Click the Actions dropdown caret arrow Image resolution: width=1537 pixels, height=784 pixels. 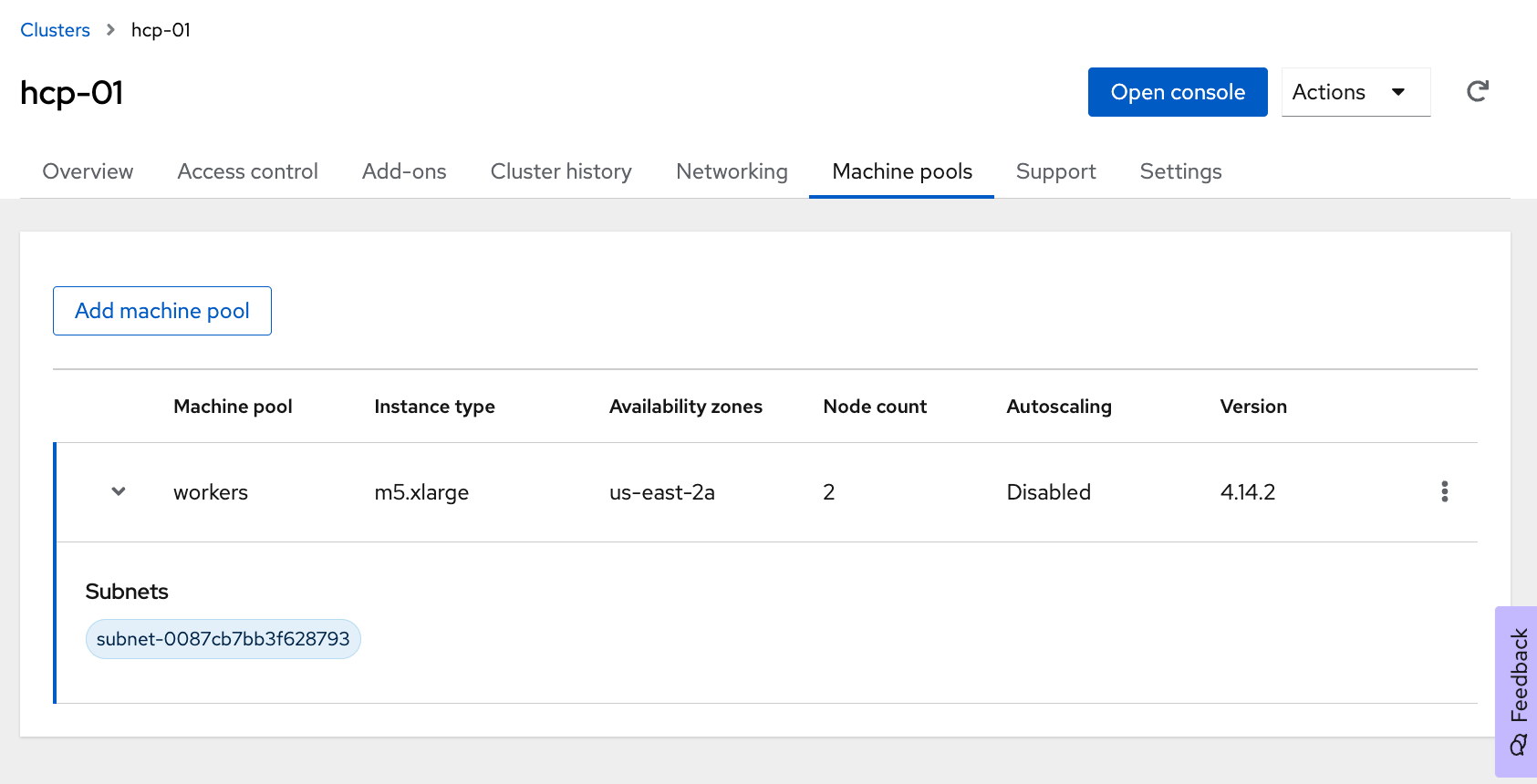point(1398,92)
